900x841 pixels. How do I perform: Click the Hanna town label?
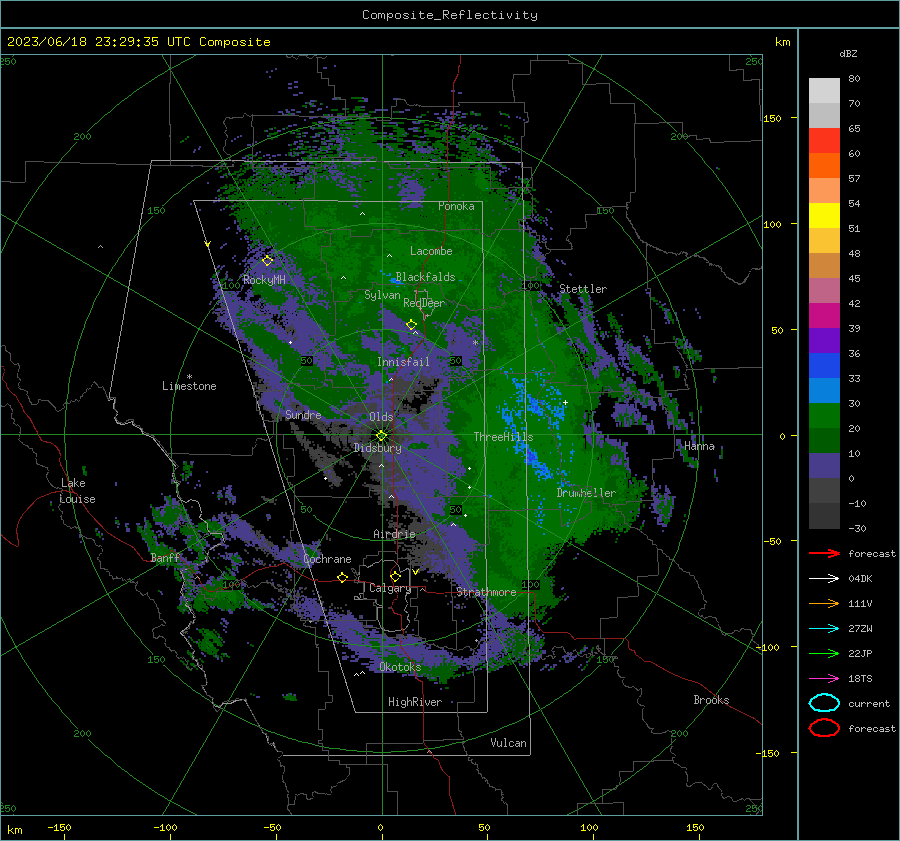coord(699,446)
